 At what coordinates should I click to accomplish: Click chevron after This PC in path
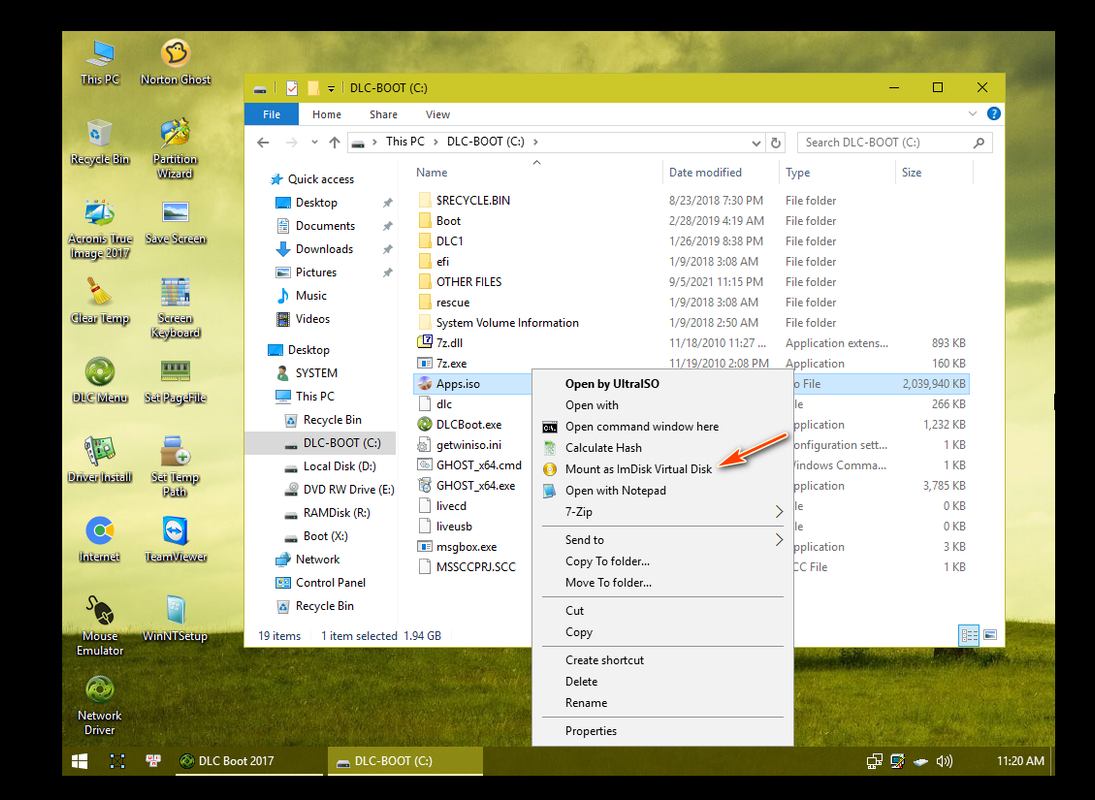click(x=436, y=142)
